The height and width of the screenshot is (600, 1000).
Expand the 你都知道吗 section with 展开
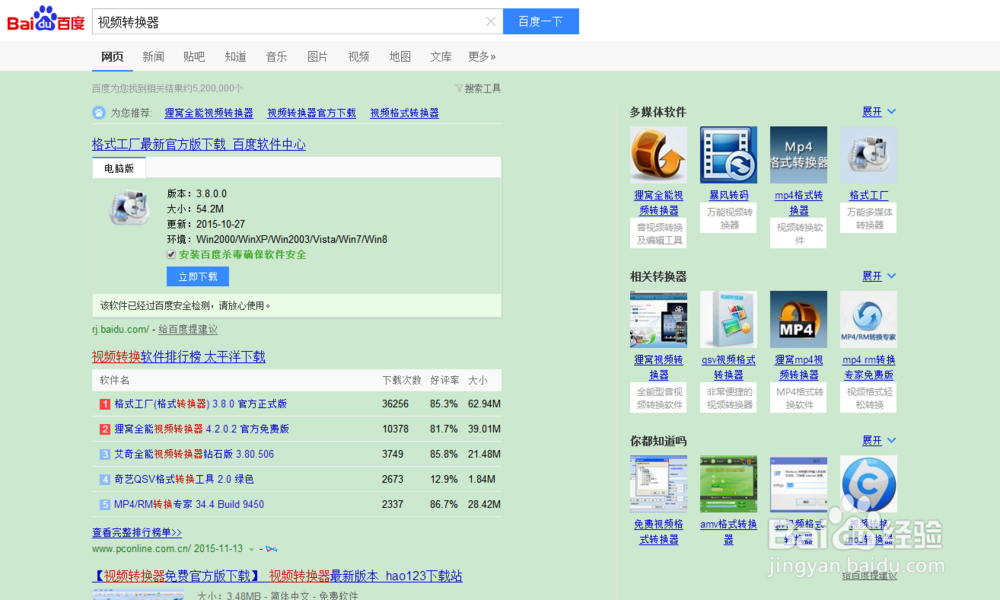coord(879,441)
